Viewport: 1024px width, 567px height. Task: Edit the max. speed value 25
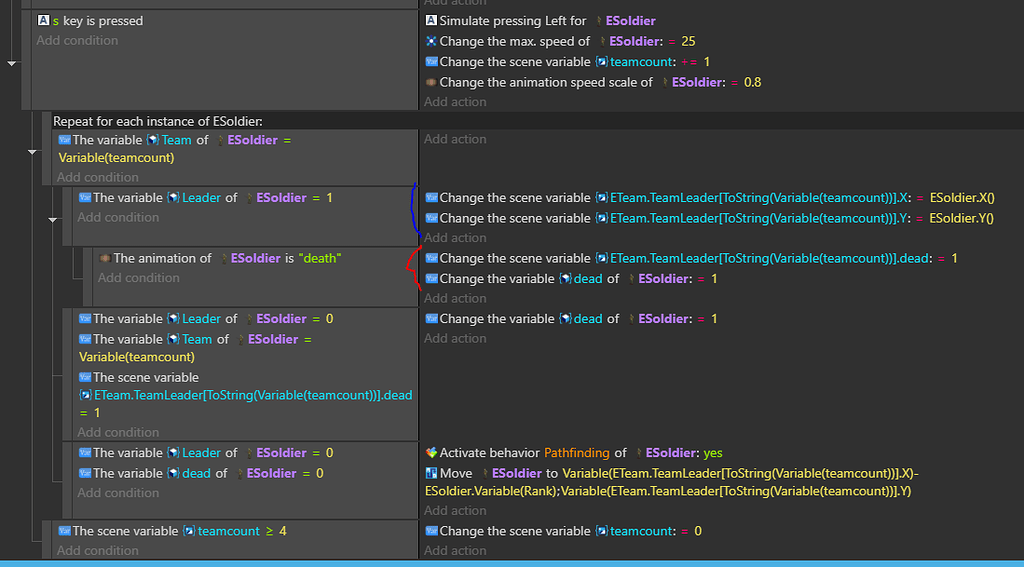(686, 41)
